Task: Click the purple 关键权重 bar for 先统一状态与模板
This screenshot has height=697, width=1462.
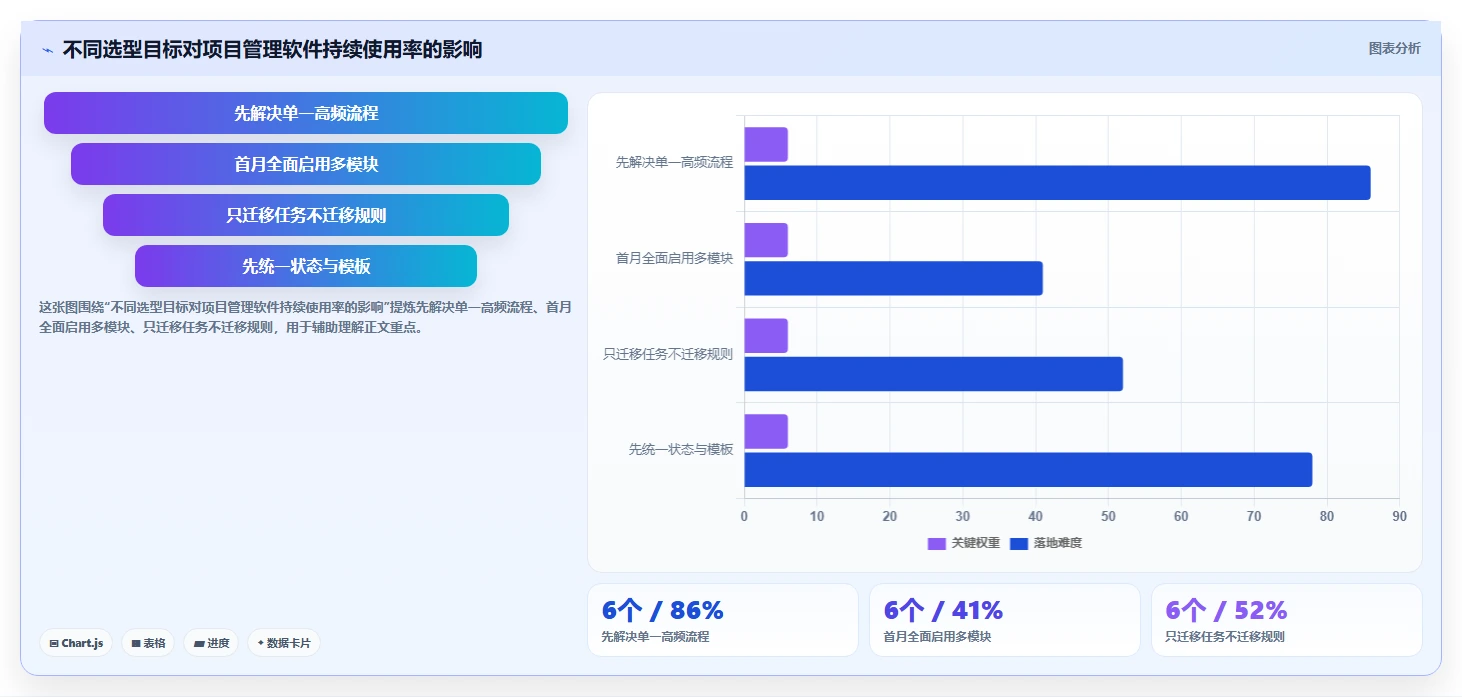Action: click(x=766, y=431)
